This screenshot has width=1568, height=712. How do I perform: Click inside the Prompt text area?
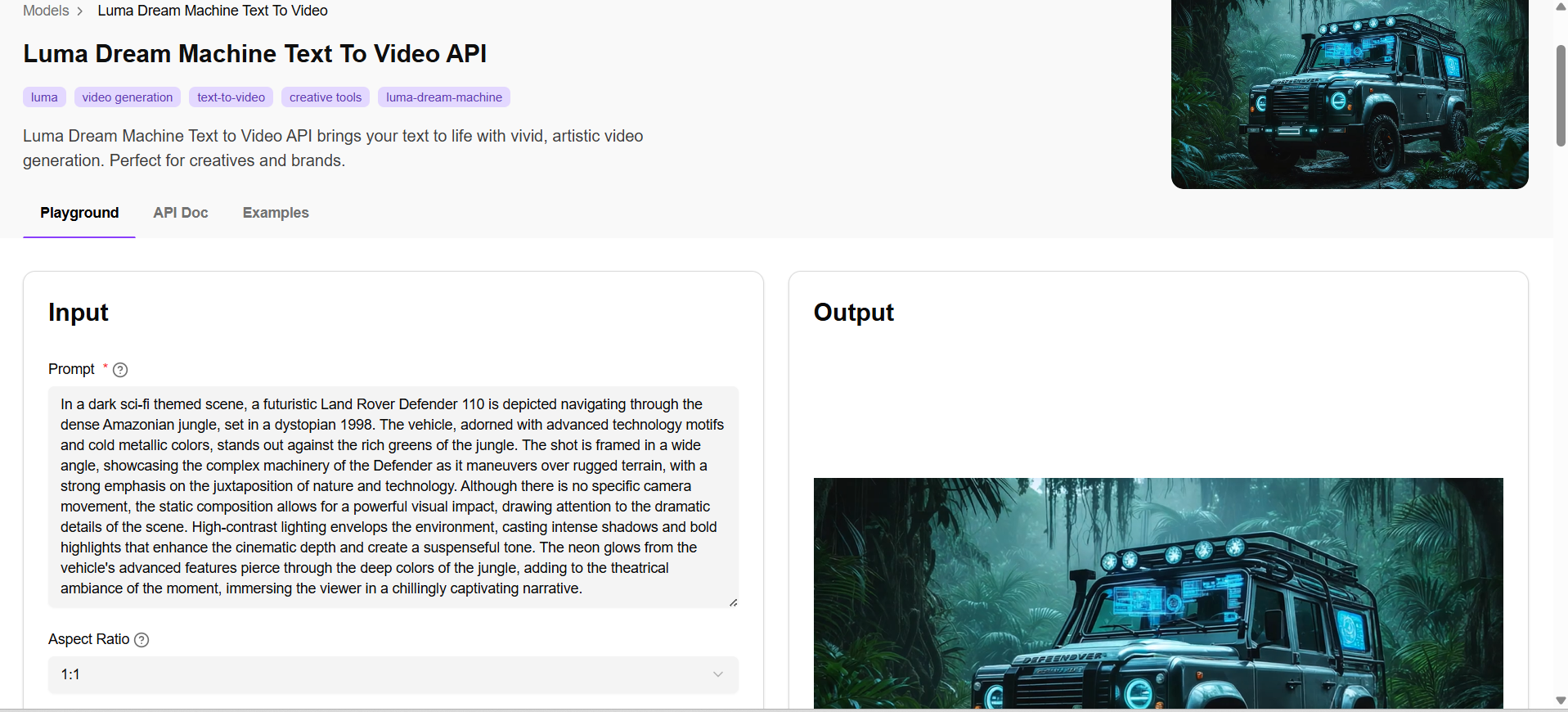tap(393, 497)
